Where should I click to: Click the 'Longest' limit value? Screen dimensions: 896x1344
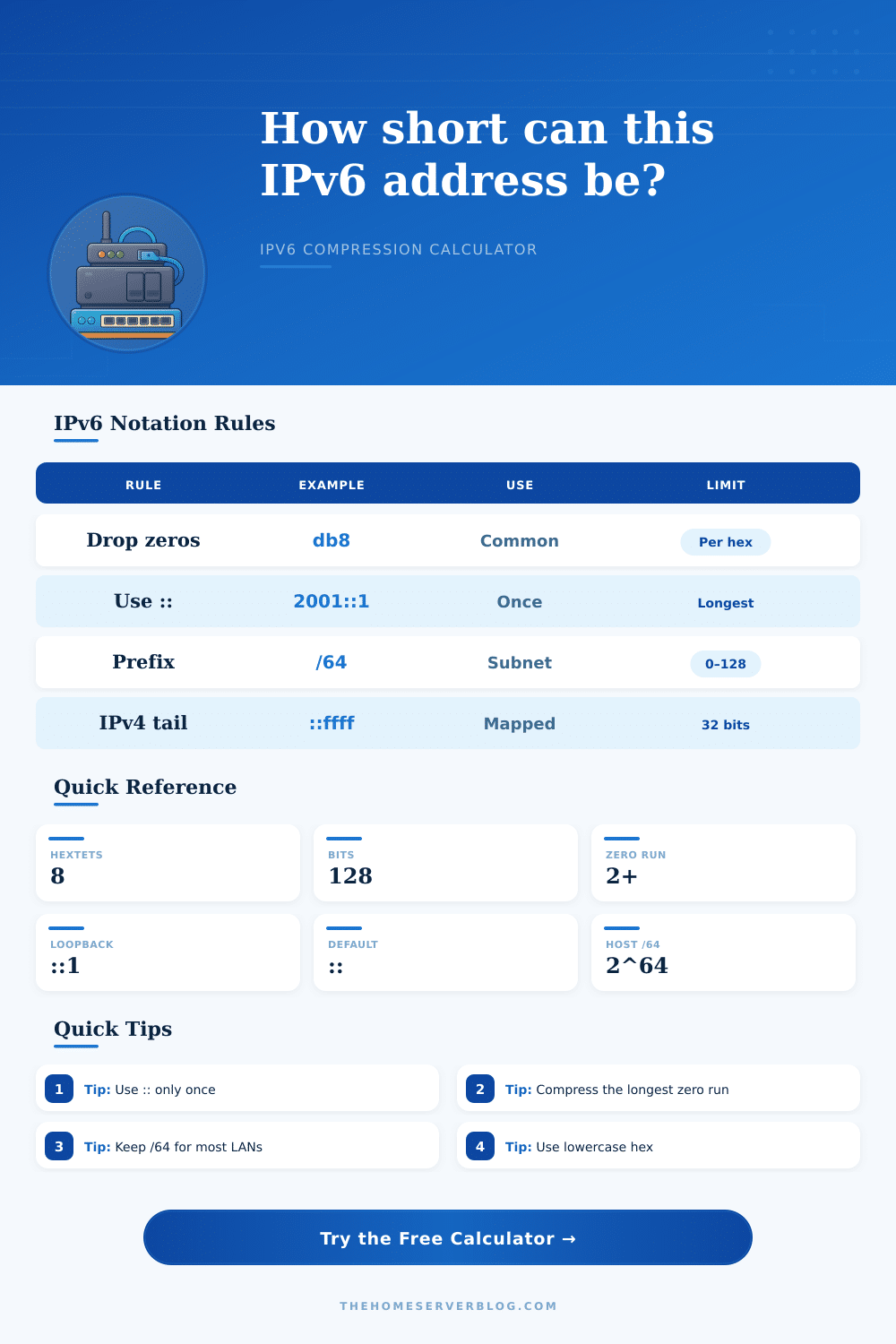click(x=726, y=603)
